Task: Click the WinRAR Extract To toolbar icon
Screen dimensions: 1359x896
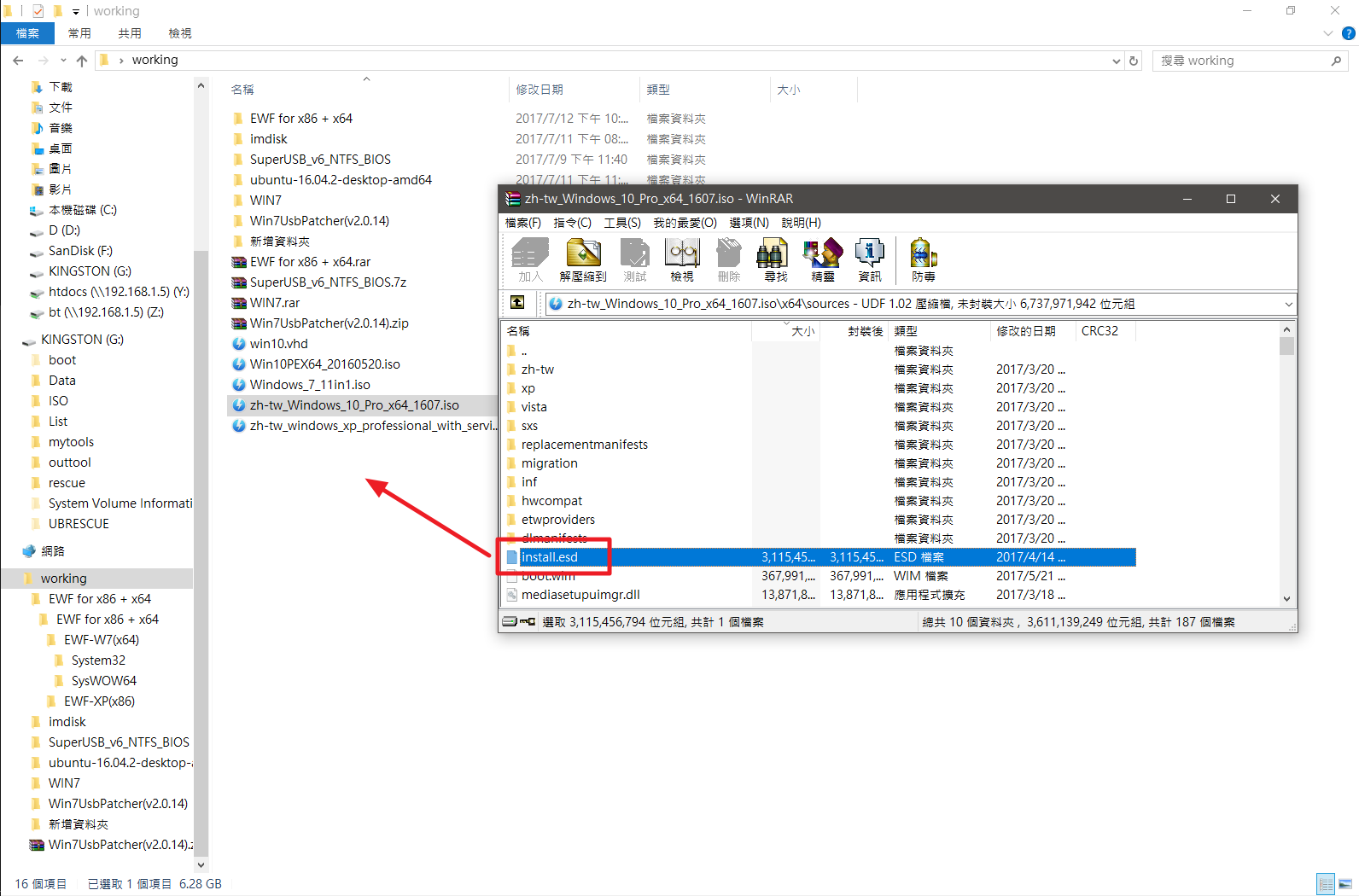Action: (583, 259)
